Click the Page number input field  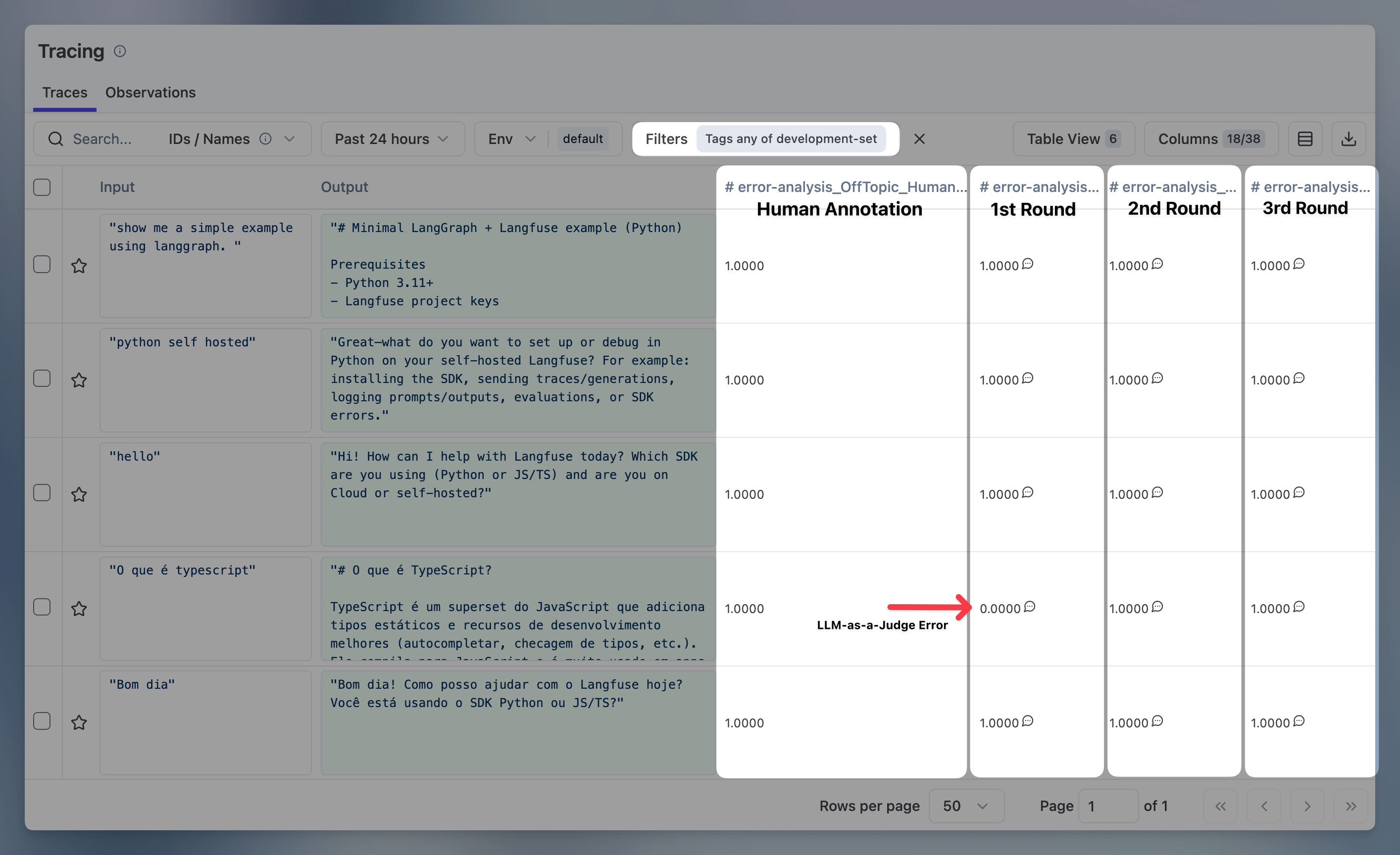coord(1107,806)
